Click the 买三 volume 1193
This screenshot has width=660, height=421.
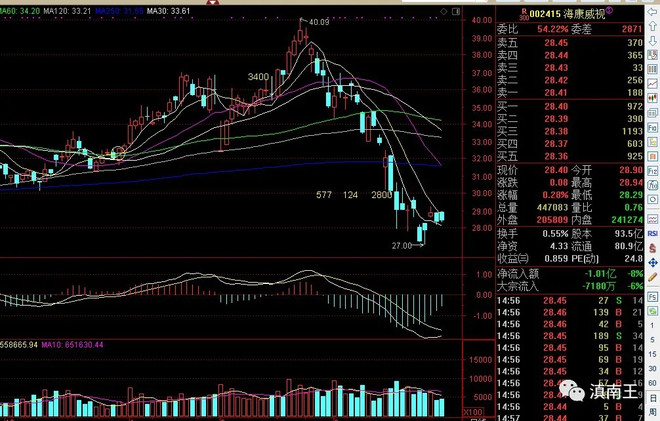point(632,131)
